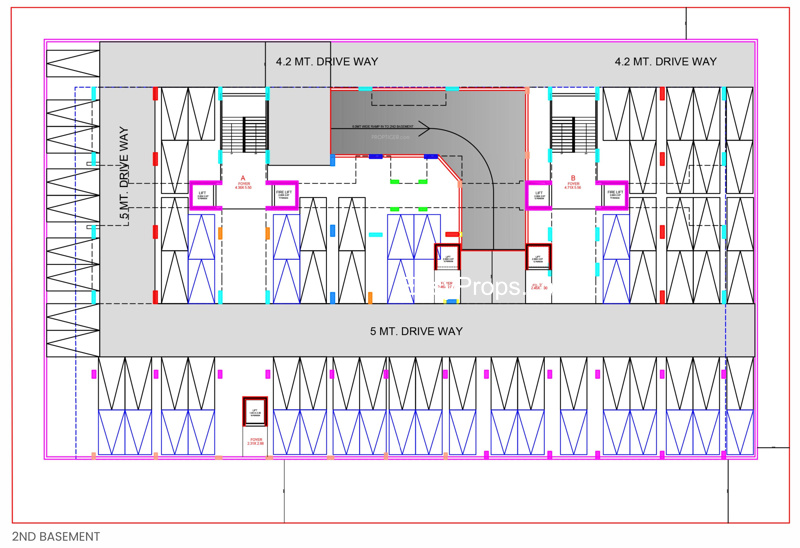
Task: Select the FIRE LIFT box right of Foyer B
Action: click(612, 194)
